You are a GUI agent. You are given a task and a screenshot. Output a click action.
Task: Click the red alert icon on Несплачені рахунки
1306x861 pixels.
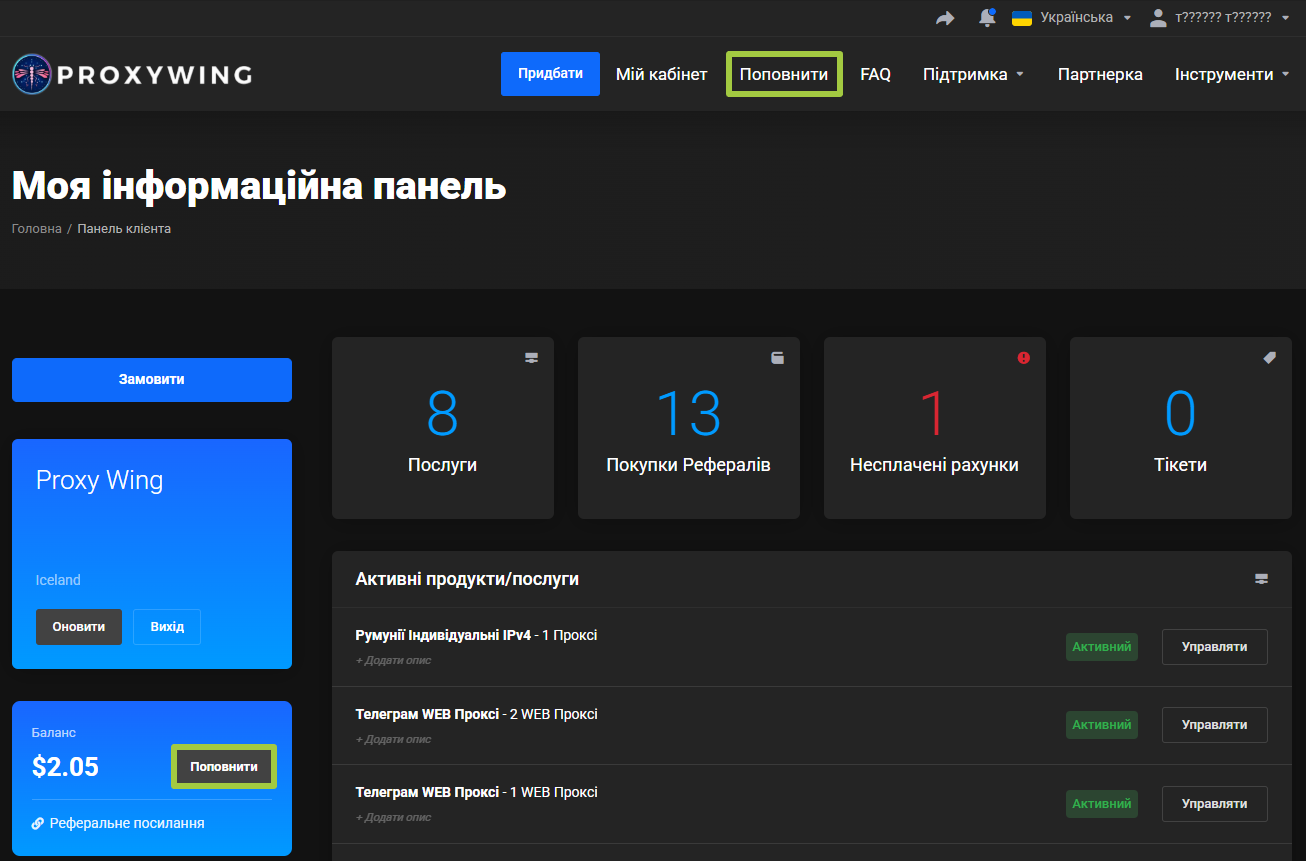pos(1023,358)
